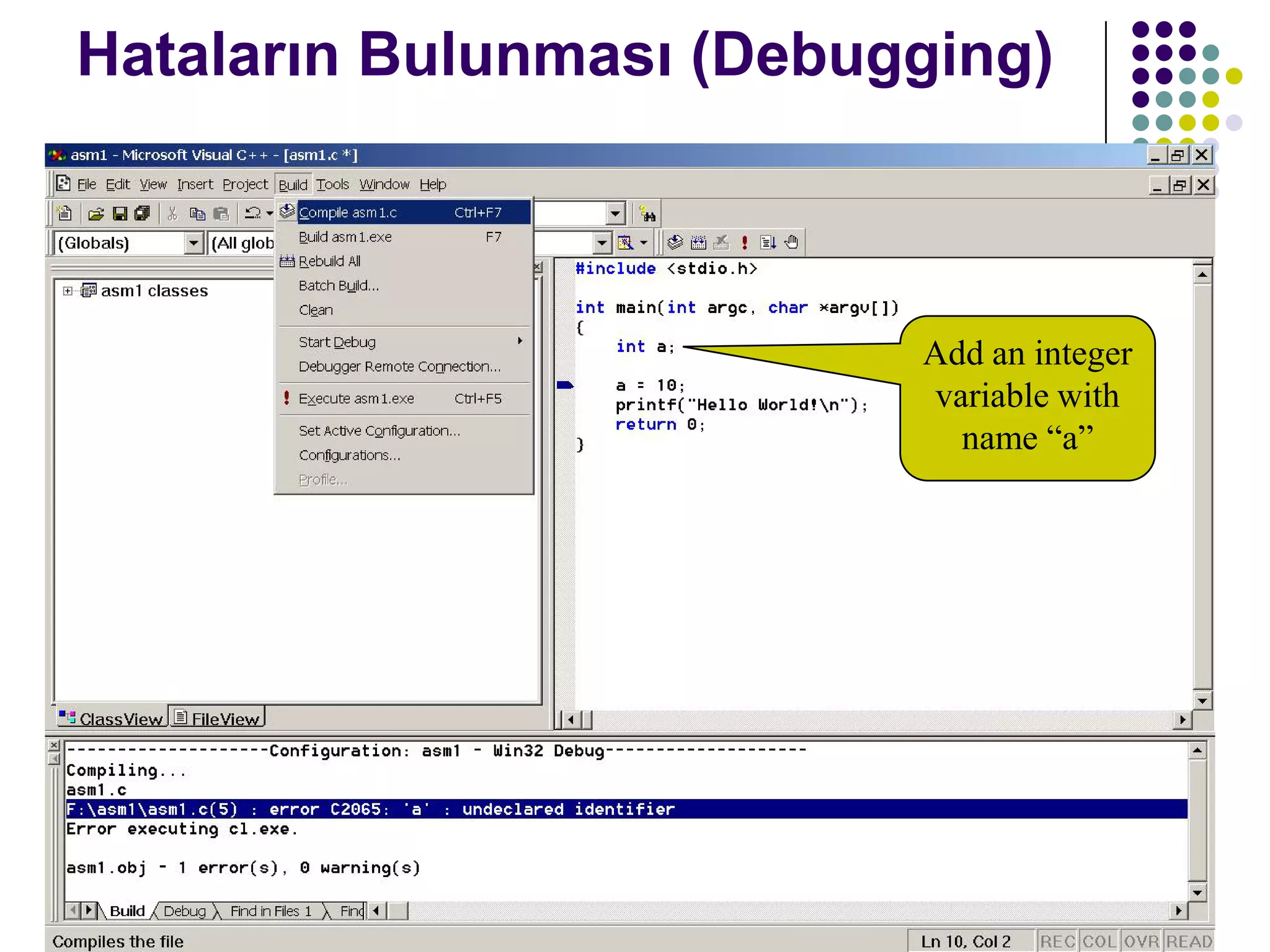Click the document icon left of File menu
Screen dimensions: 1270x952
[63, 183]
